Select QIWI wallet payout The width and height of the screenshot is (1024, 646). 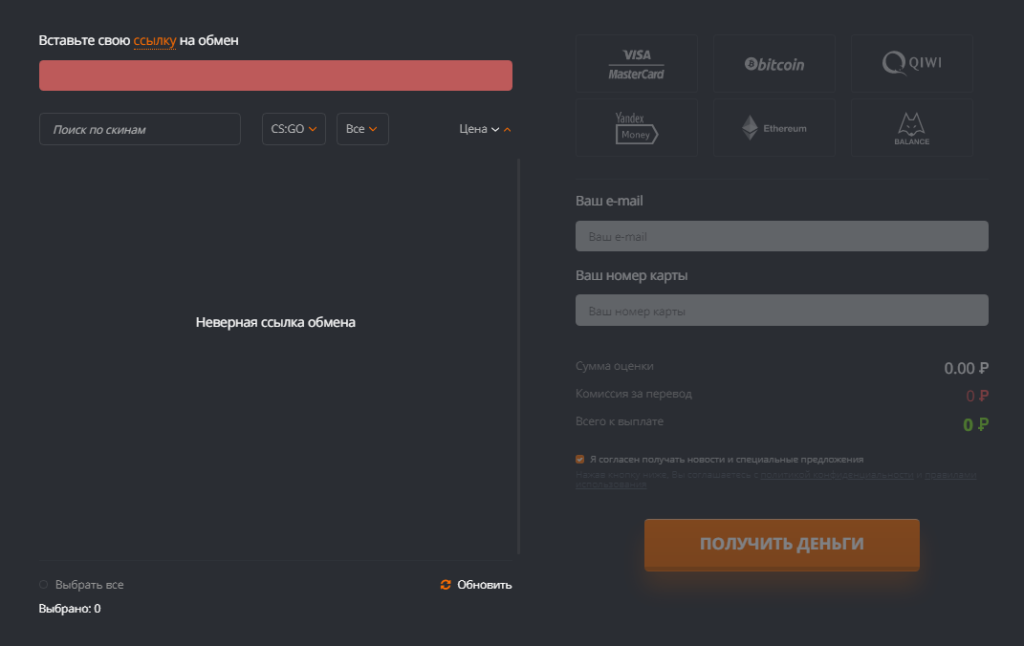[x=912, y=63]
